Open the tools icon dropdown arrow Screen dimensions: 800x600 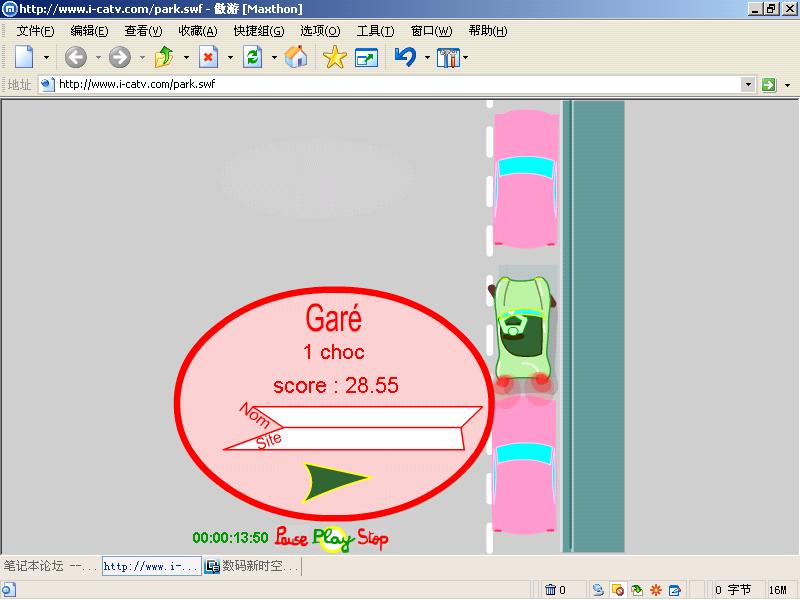pyautogui.click(x=465, y=57)
